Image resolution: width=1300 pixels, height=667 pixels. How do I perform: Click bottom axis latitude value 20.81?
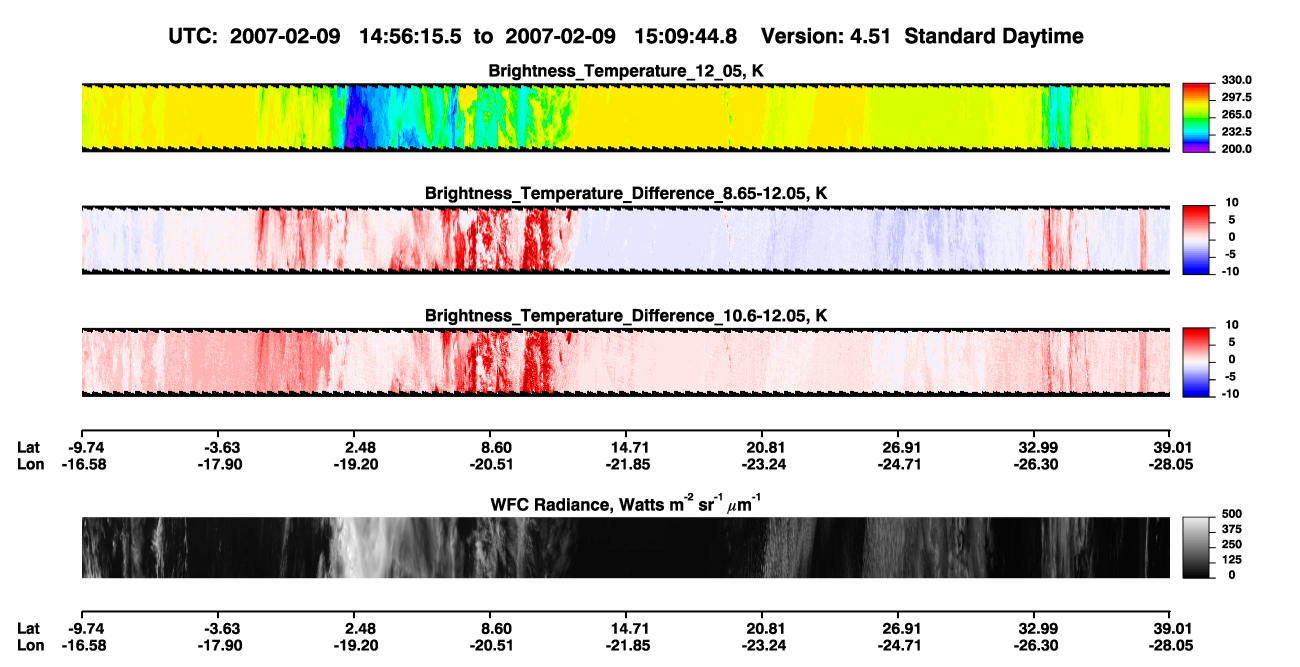763,629
